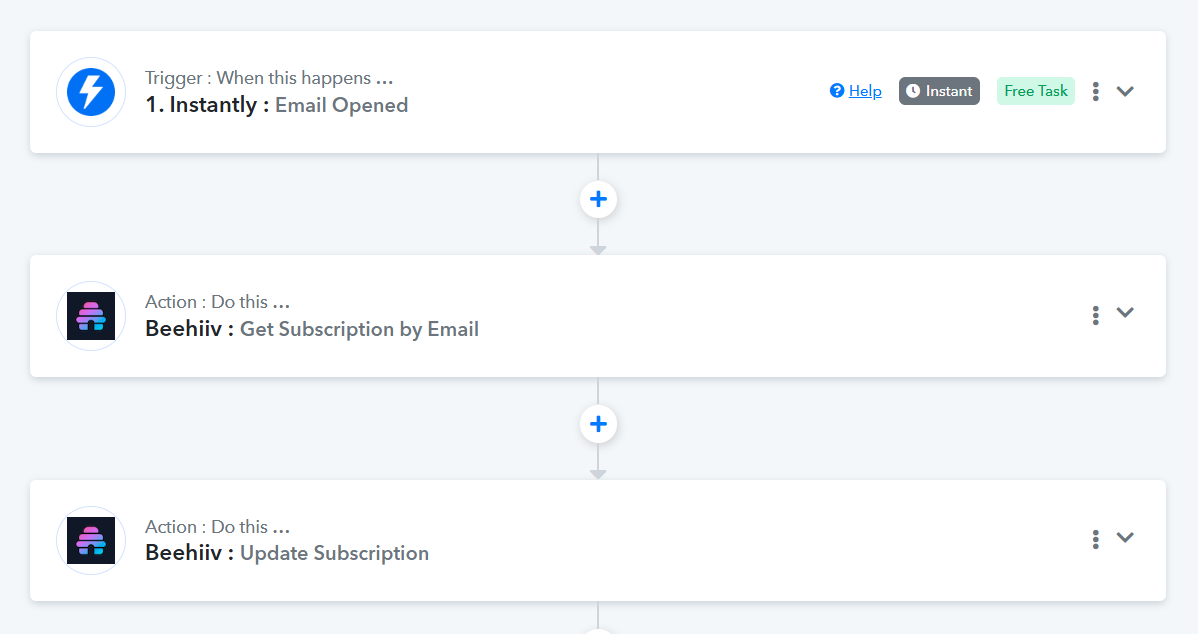Image resolution: width=1198 pixels, height=634 pixels.
Task: Open three-dot menu for Update Subscription step
Action: click(1096, 540)
